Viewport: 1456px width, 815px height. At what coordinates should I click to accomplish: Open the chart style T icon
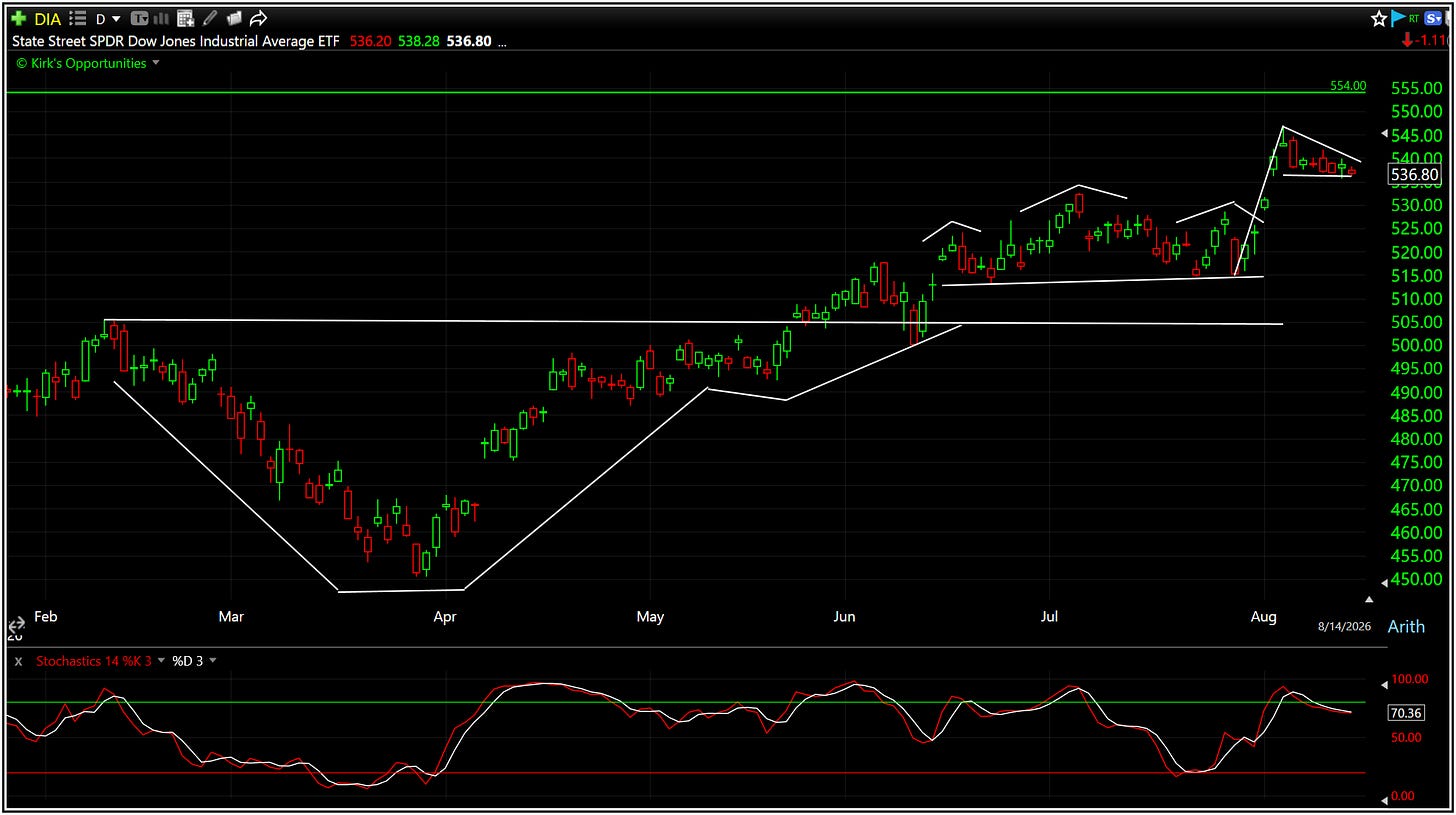tap(139, 19)
